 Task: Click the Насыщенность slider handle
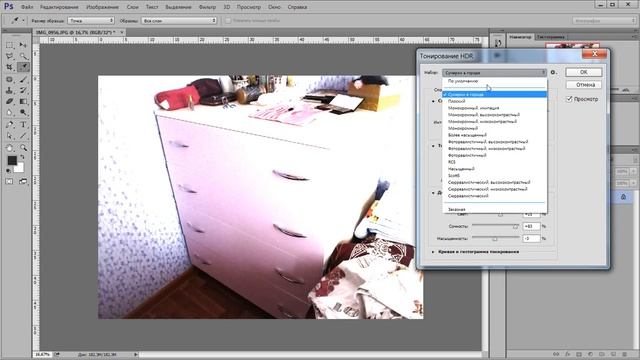(x=495, y=239)
